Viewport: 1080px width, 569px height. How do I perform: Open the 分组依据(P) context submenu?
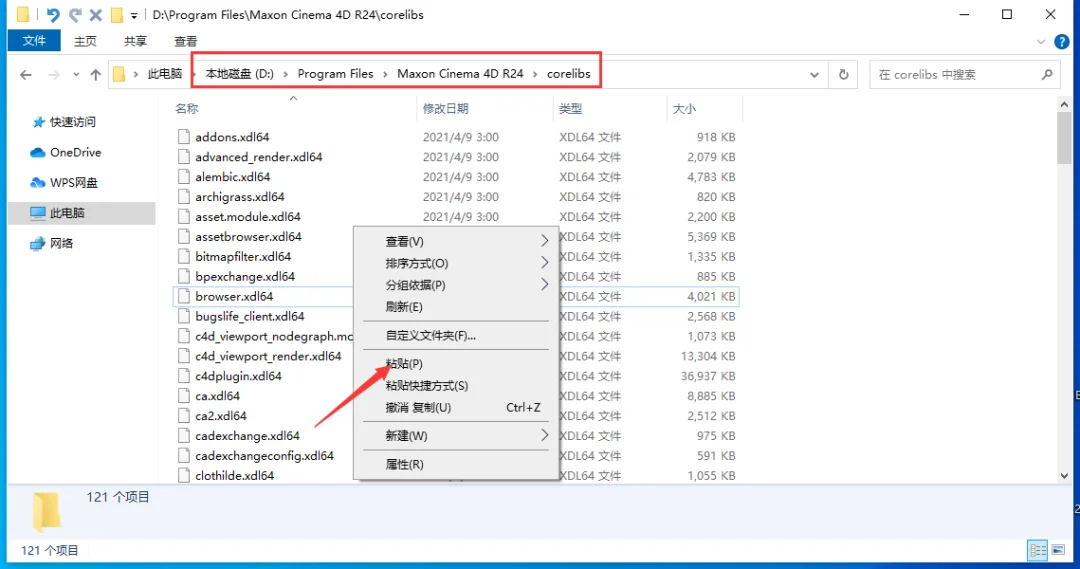pyautogui.click(x=456, y=285)
